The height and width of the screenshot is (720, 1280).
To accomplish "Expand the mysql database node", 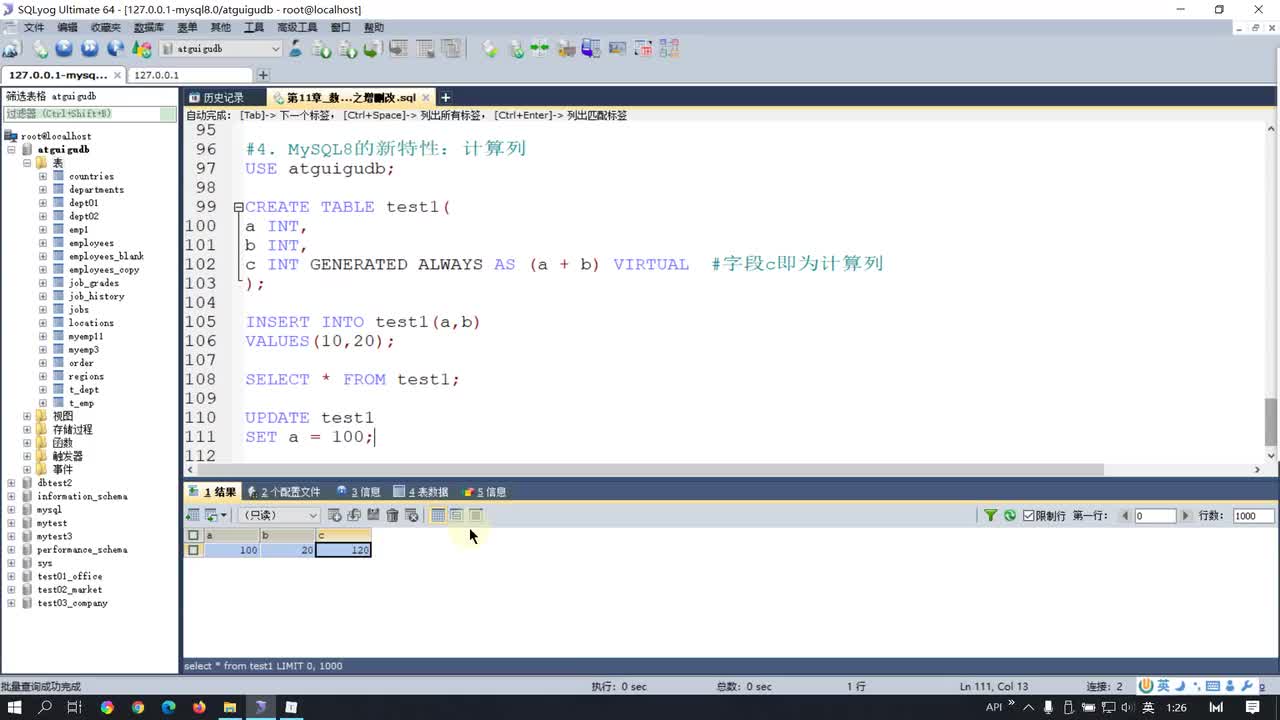I will 11,510.
